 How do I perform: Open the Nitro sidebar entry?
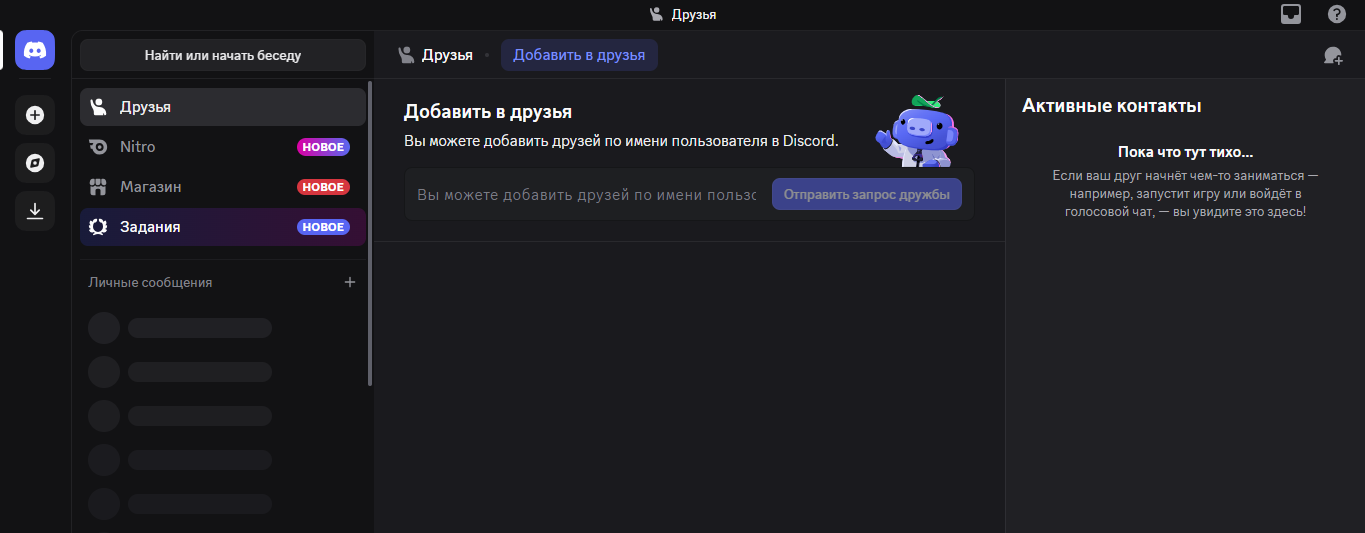pyautogui.click(x=223, y=147)
